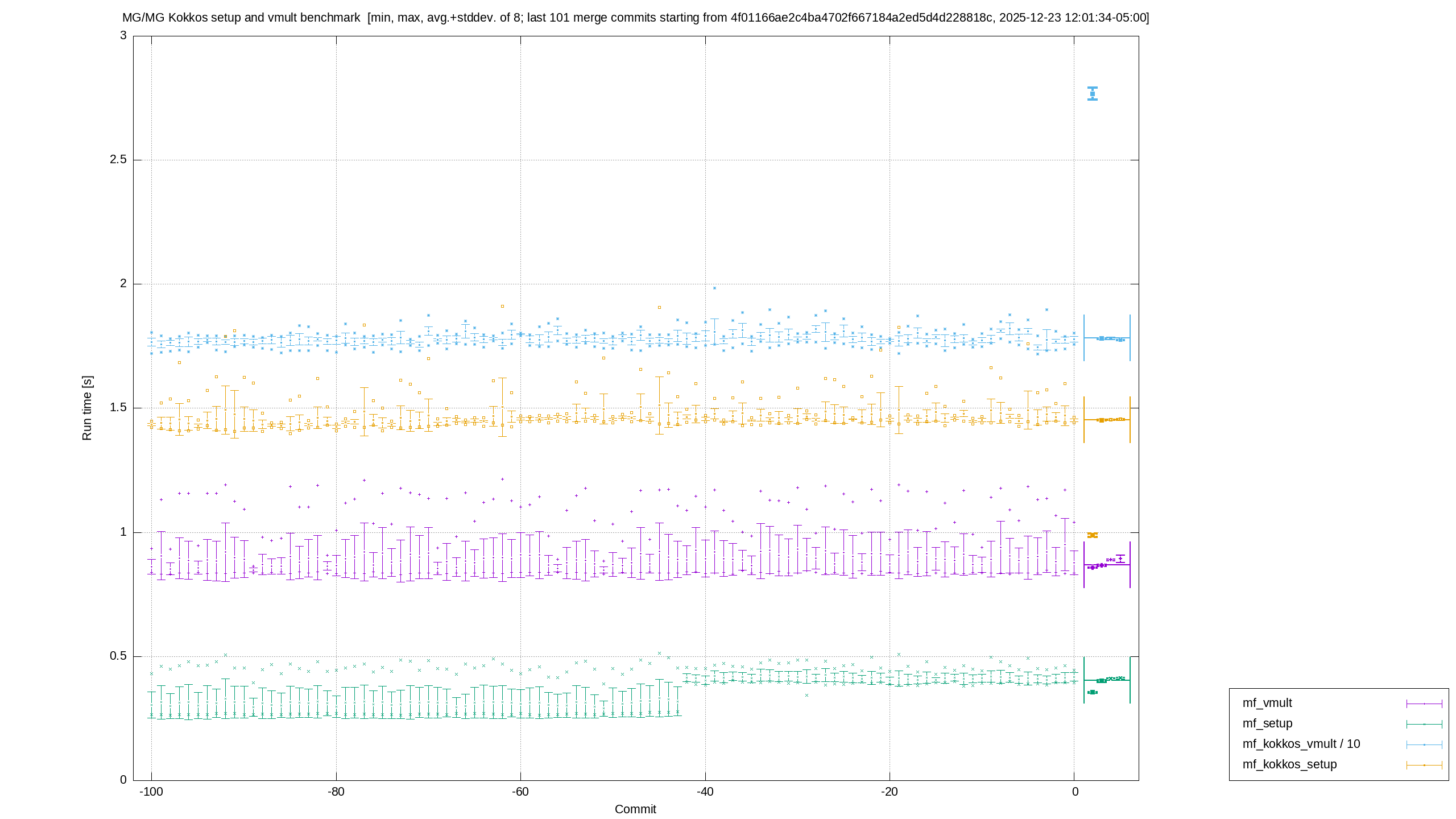Click the mf_kokkos_vmult / 10 legend label

pos(1301,744)
